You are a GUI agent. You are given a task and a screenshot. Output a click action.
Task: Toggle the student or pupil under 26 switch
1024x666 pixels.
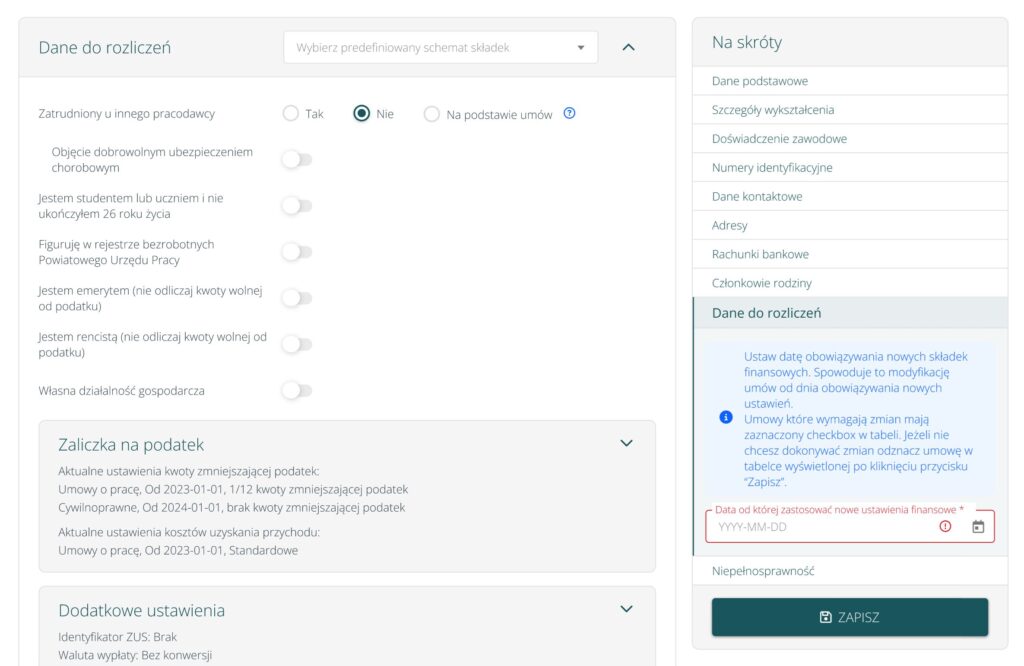click(296, 206)
